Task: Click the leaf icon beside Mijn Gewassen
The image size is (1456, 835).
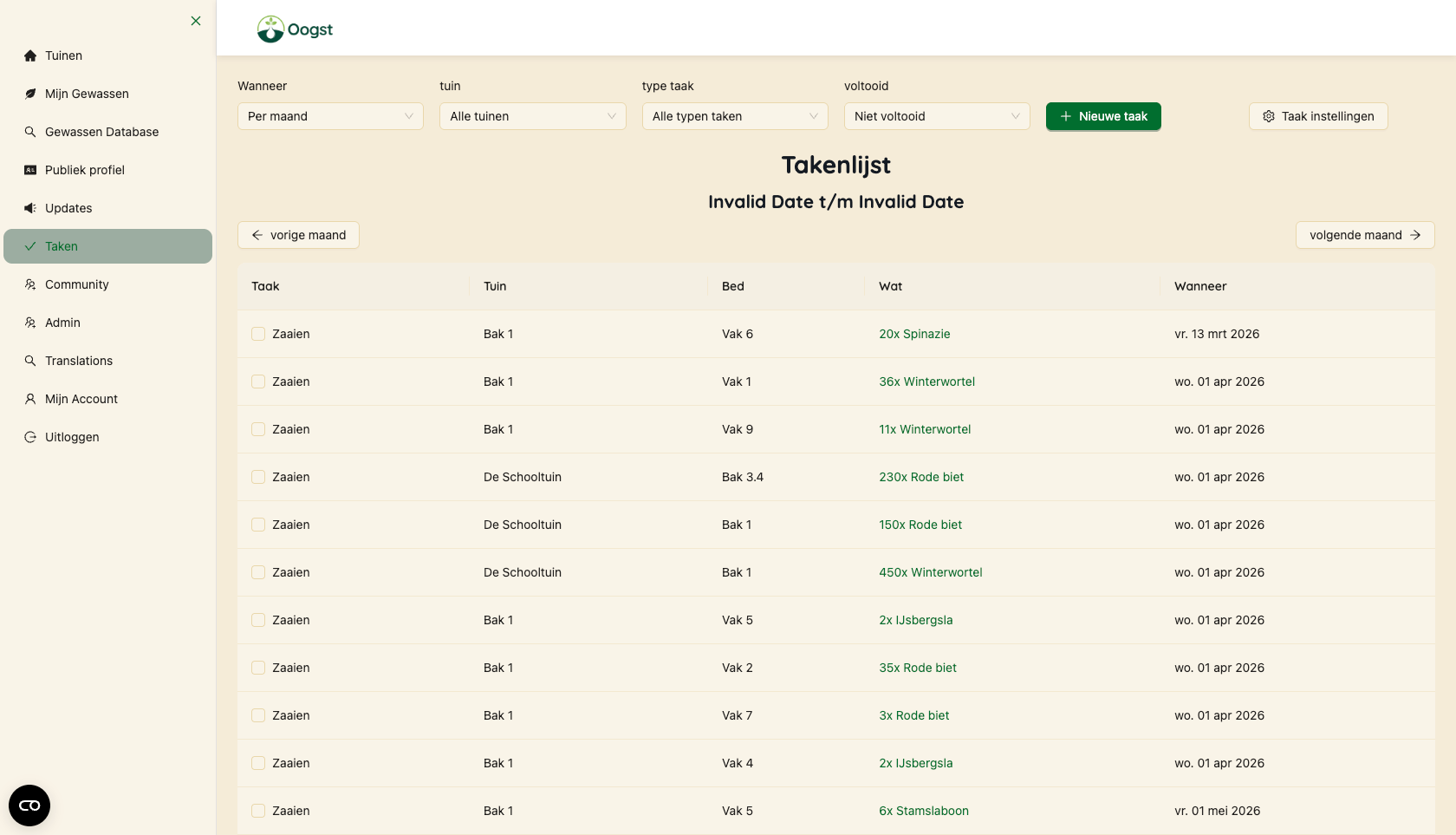Action: click(x=30, y=94)
